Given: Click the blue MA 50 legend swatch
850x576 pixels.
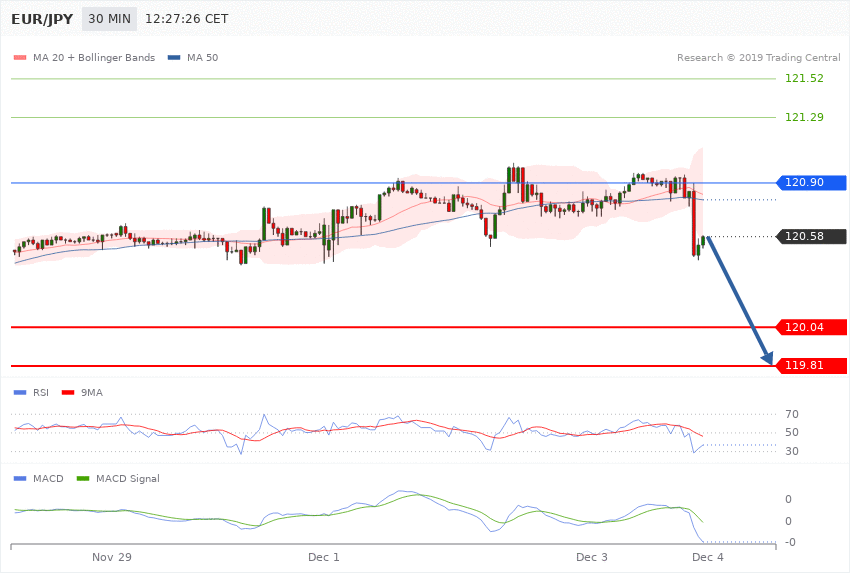Looking at the screenshot, I should coord(174,57).
